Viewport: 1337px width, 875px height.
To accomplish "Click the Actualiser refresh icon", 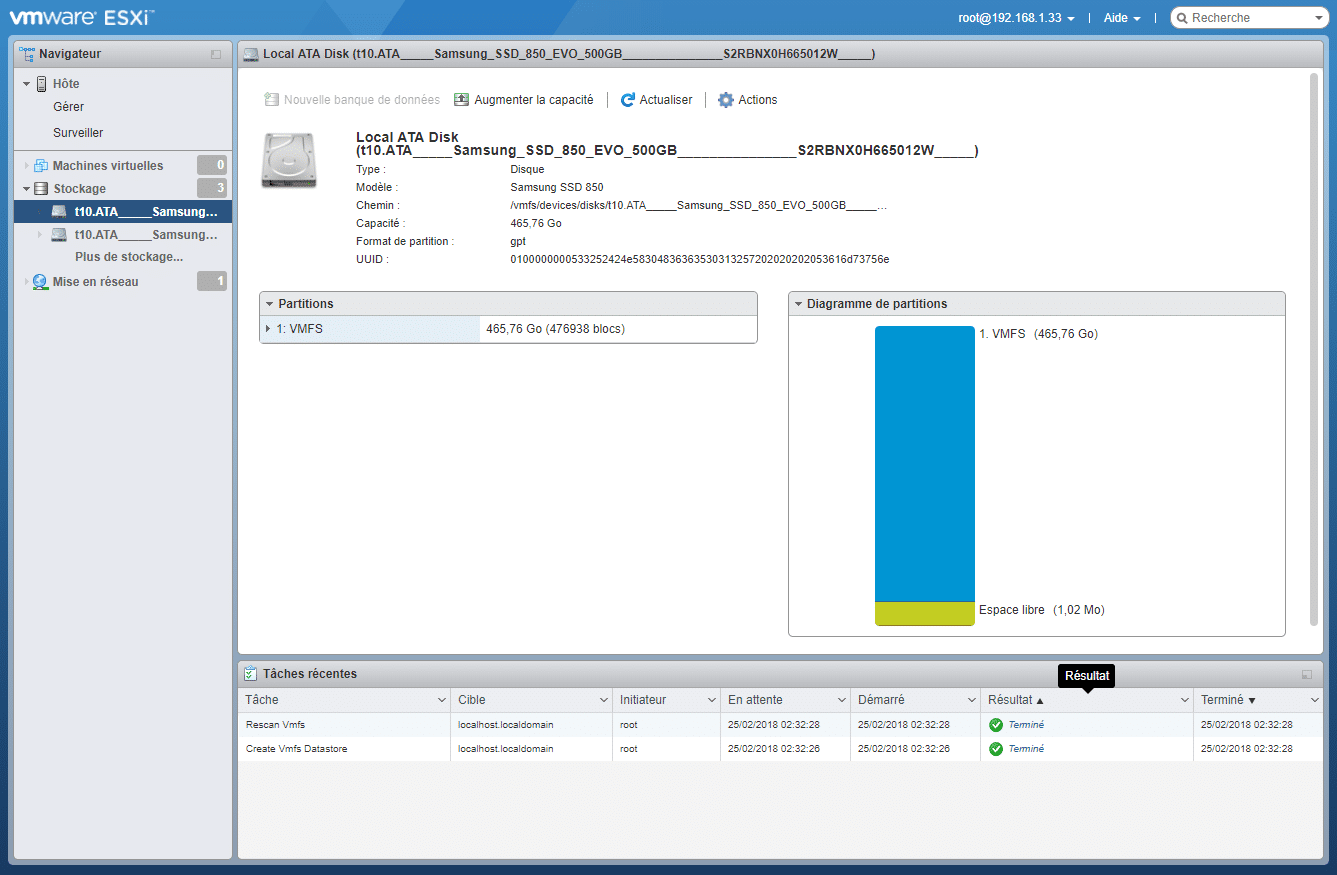I will pyautogui.click(x=628, y=100).
